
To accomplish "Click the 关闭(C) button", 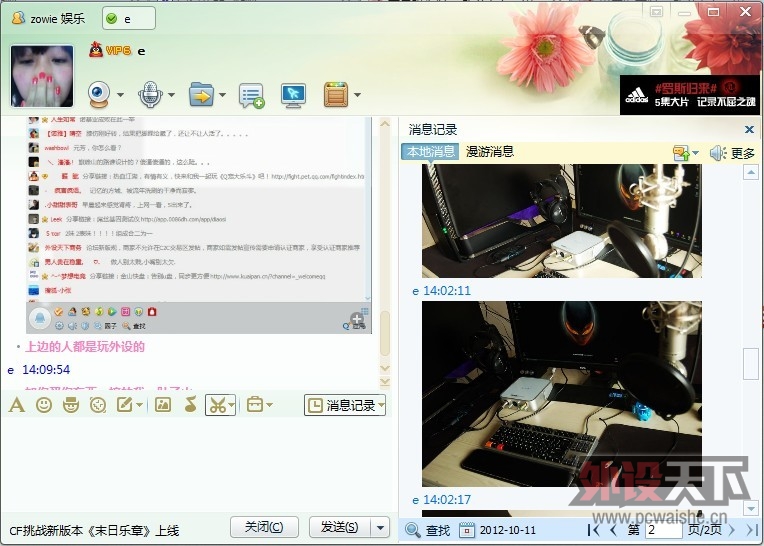I will (264, 527).
